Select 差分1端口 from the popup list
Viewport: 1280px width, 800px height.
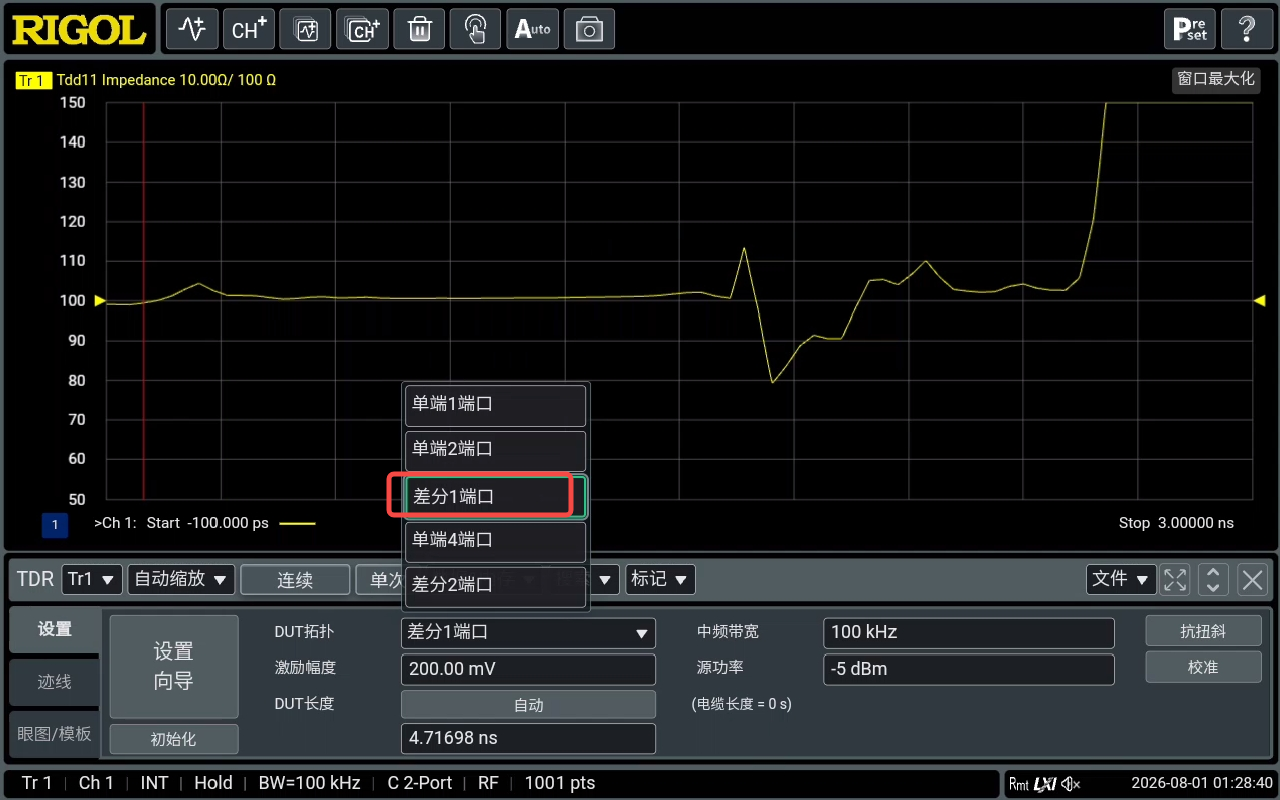[x=496, y=496]
